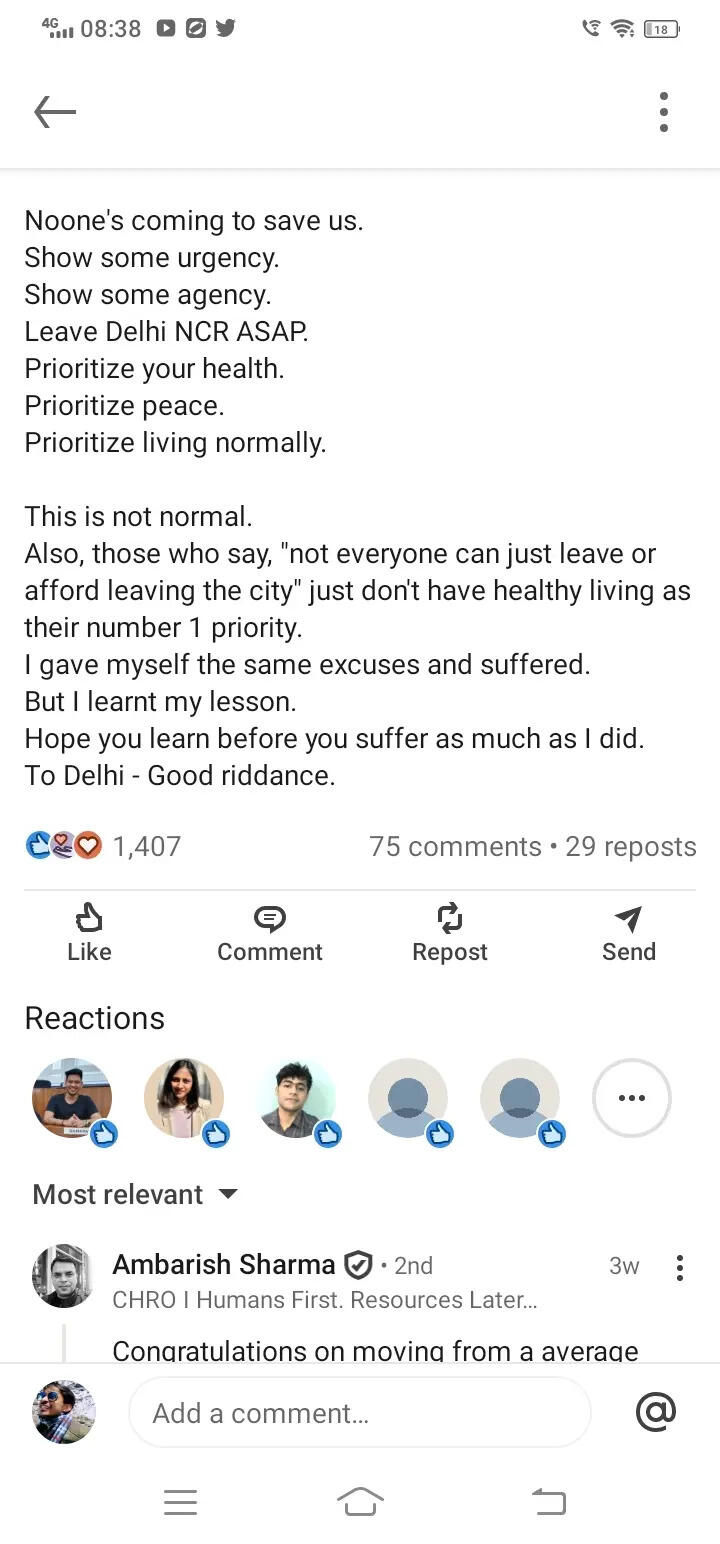Show more reactions with ellipsis circle
This screenshot has height=1544, width=720.
tap(631, 1098)
